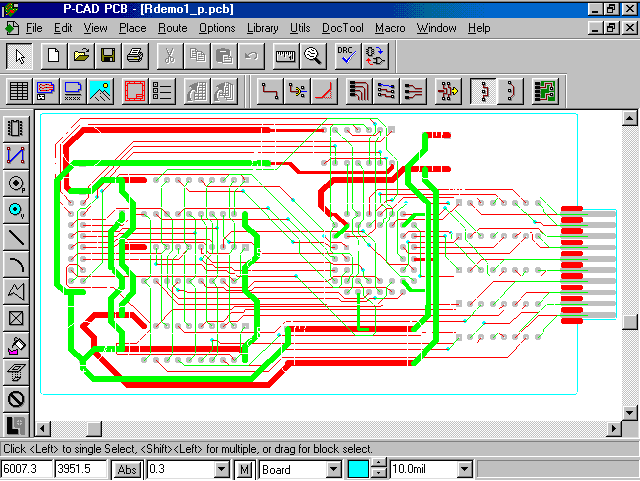This screenshot has width=640, height=481.
Task: Toggle the Abs coordinate mode button
Action: point(127,470)
